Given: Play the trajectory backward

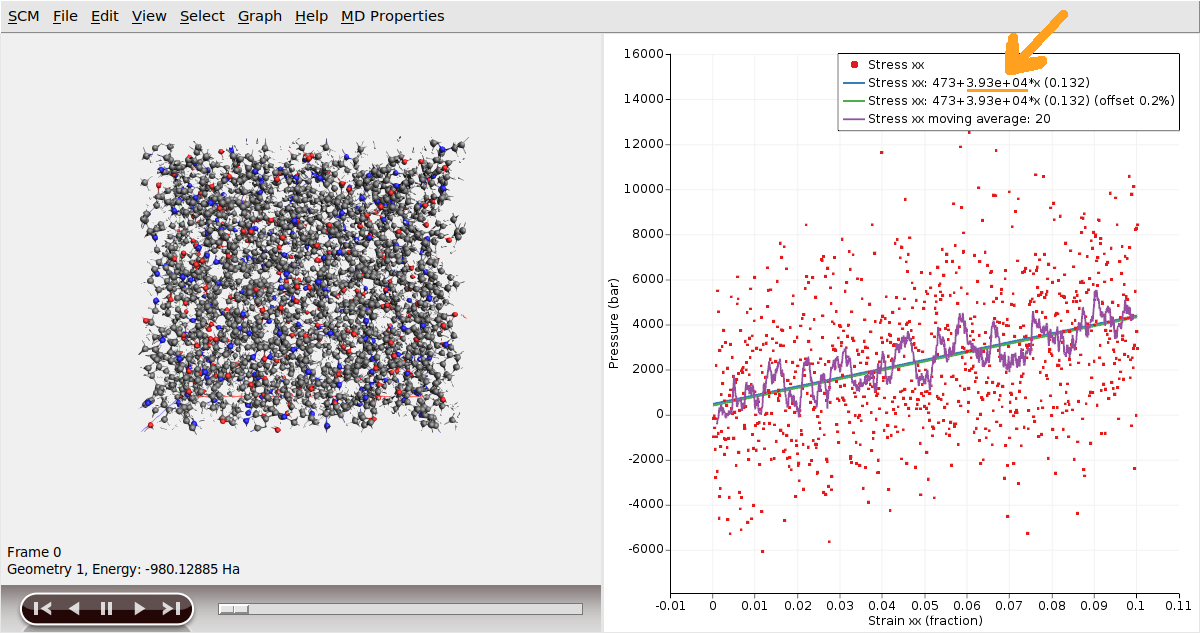Looking at the screenshot, I should click(74, 608).
